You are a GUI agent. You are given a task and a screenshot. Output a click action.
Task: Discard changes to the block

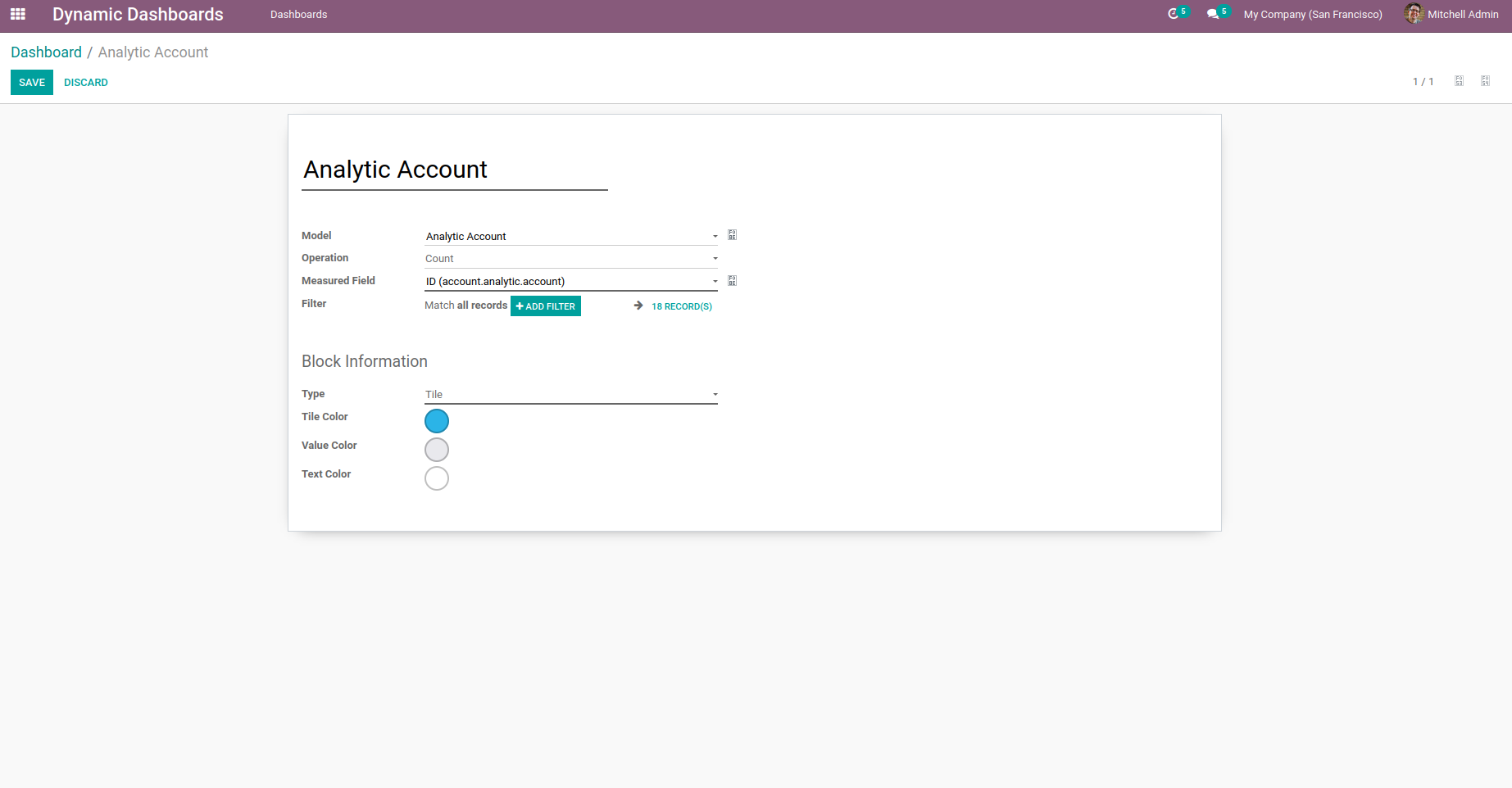86,83
